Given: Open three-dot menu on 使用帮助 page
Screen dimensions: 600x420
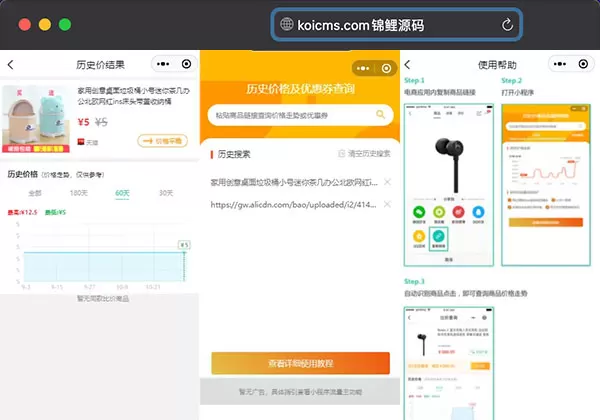Looking at the screenshot, I should [x=560, y=64].
